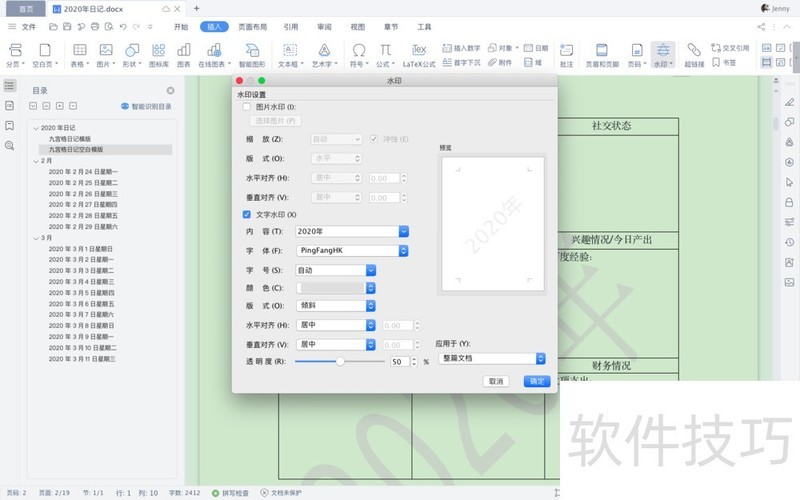
Task: Select 2020 年 3 月 1 日星期日 in outline
Action: [80, 248]
